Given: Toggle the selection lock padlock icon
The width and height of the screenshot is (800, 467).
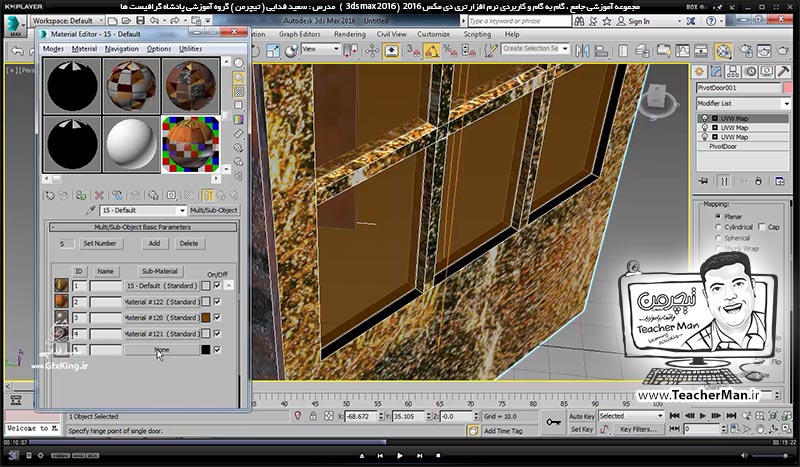Looking at the screenshot, I should click(313, 416).
